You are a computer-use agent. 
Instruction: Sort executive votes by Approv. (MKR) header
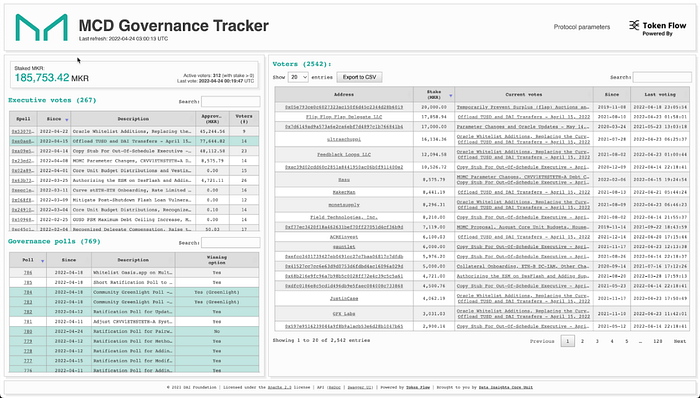click(x=212, y=119)
